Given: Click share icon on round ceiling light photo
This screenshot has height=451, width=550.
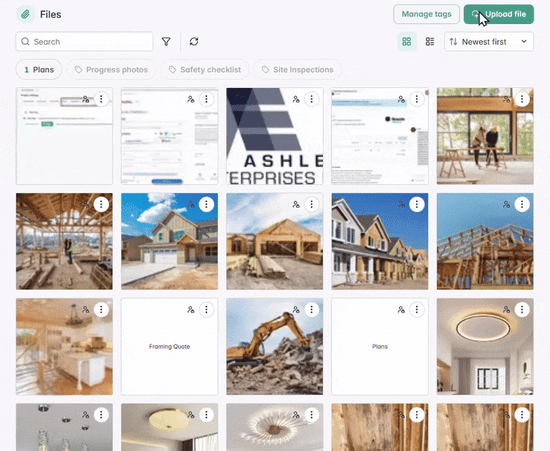Looking at the screenshot, I should click(507, 310).
